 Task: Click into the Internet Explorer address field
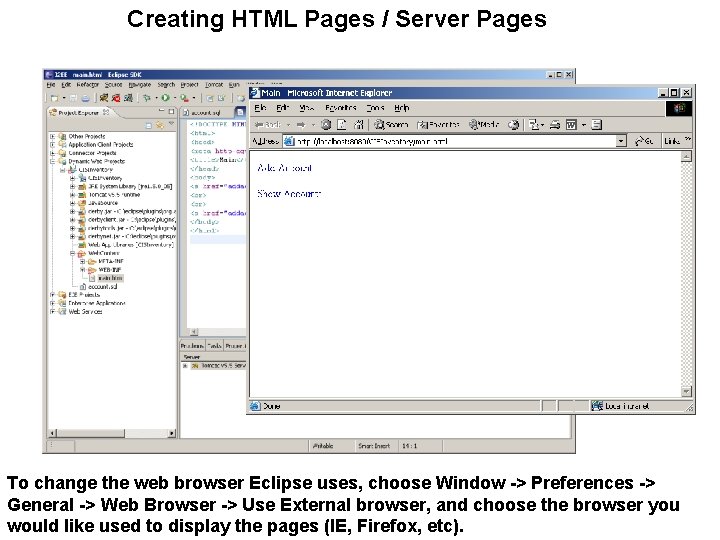pyautogui.click(x=455, y=141)
